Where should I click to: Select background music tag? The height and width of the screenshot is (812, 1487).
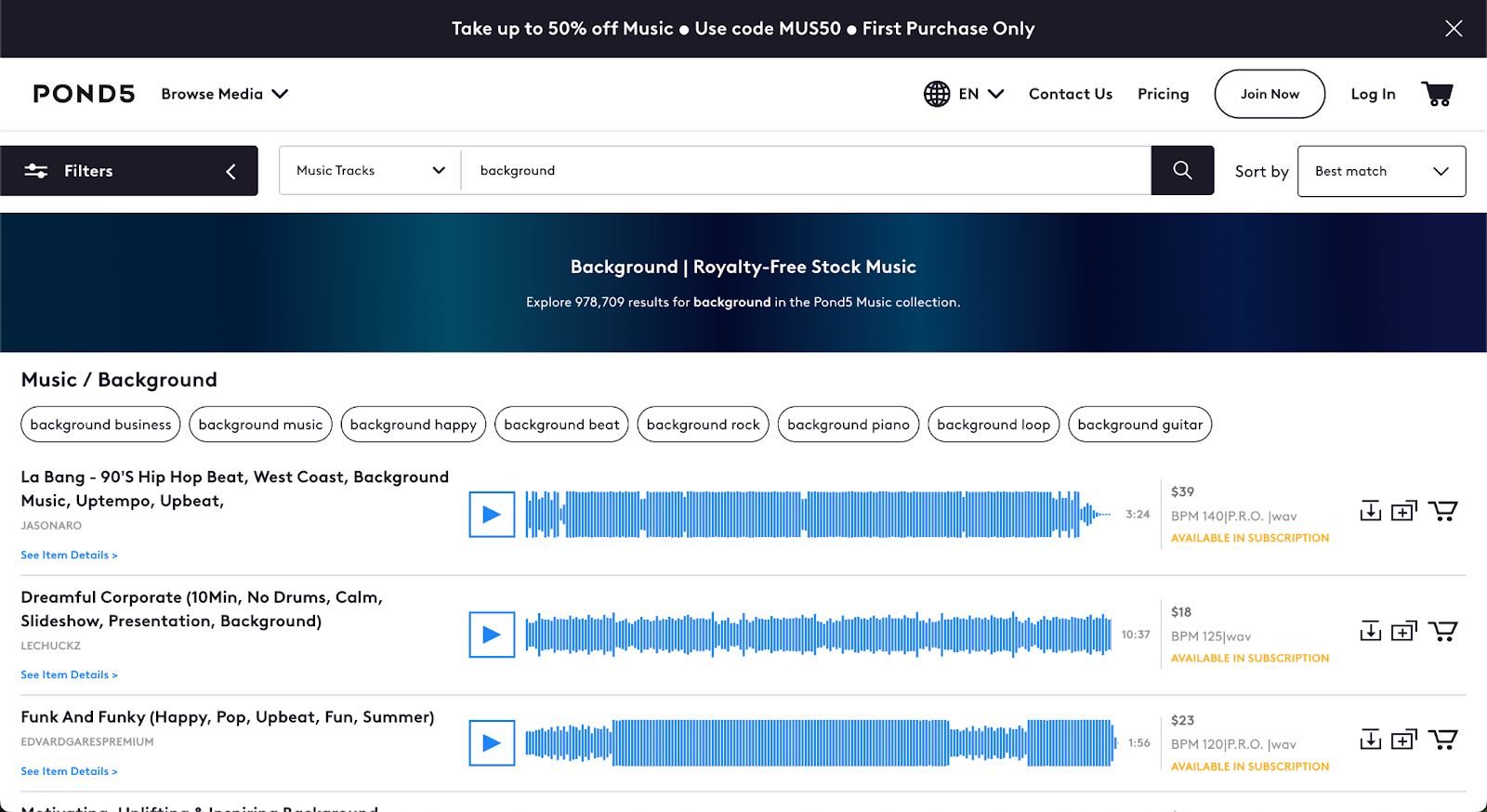pos(260,425)
